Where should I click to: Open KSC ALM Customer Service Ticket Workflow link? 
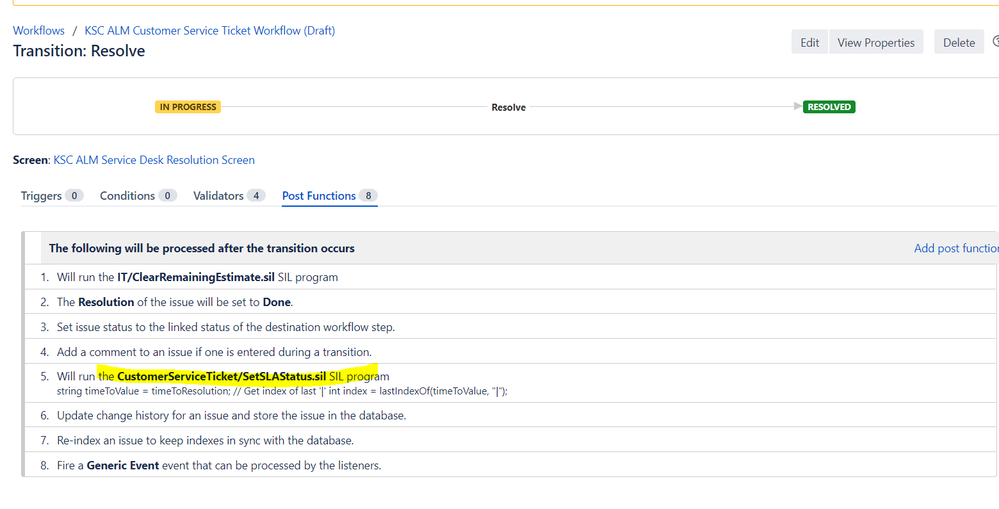(x=210, y=31)
